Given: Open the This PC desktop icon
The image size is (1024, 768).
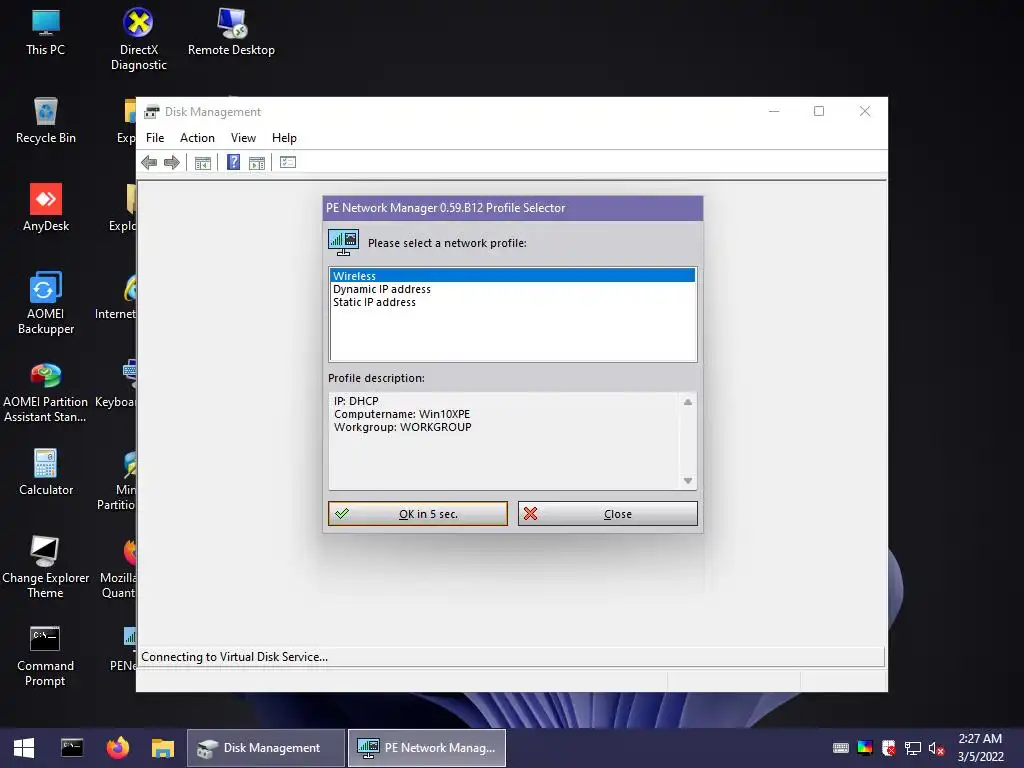Looking at the screenshot, I should (46, 33).
